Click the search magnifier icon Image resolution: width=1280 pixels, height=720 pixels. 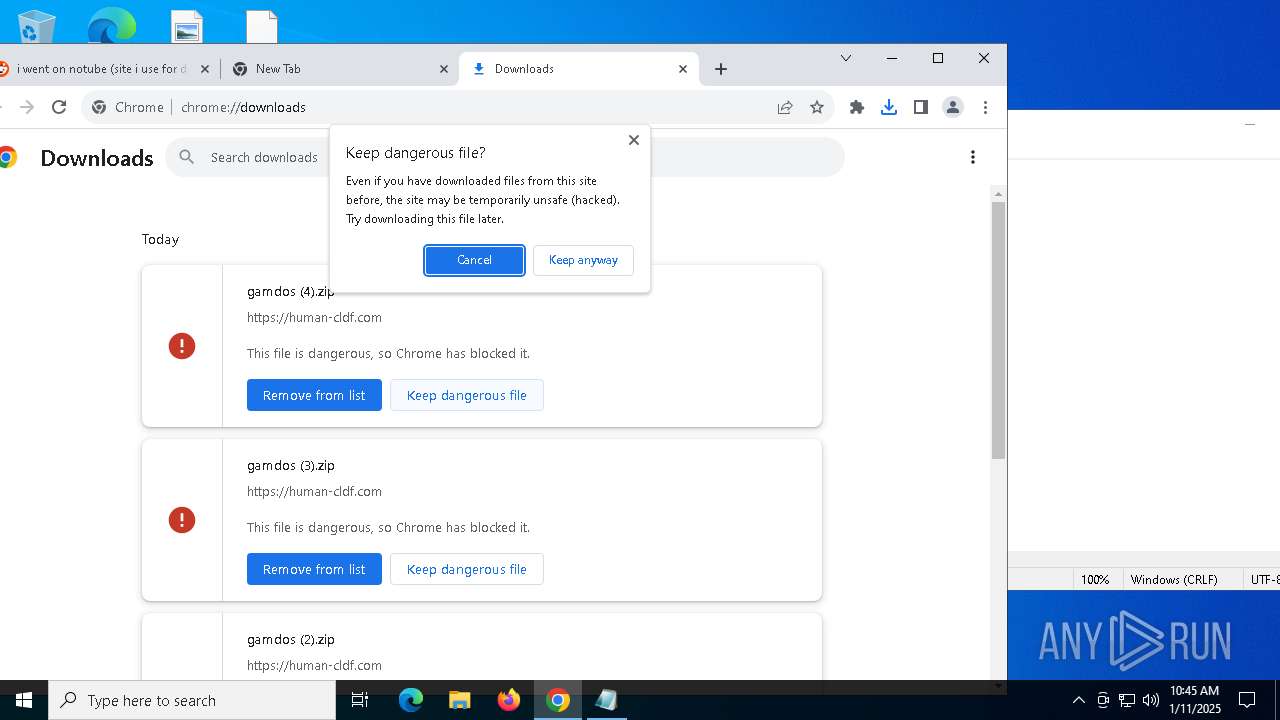tap(187, 157)
